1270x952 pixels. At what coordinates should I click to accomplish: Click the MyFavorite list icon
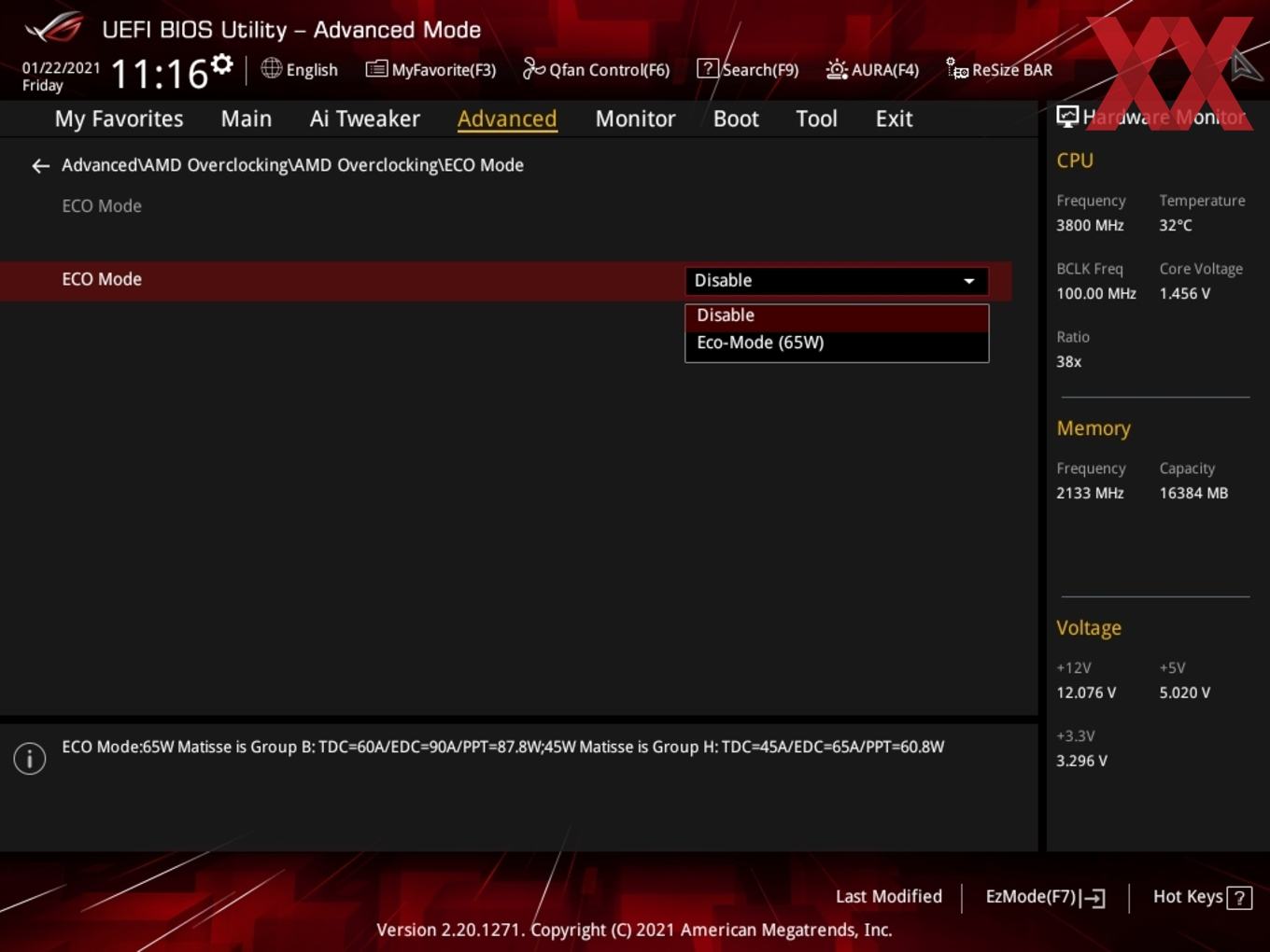coord(376,69)
